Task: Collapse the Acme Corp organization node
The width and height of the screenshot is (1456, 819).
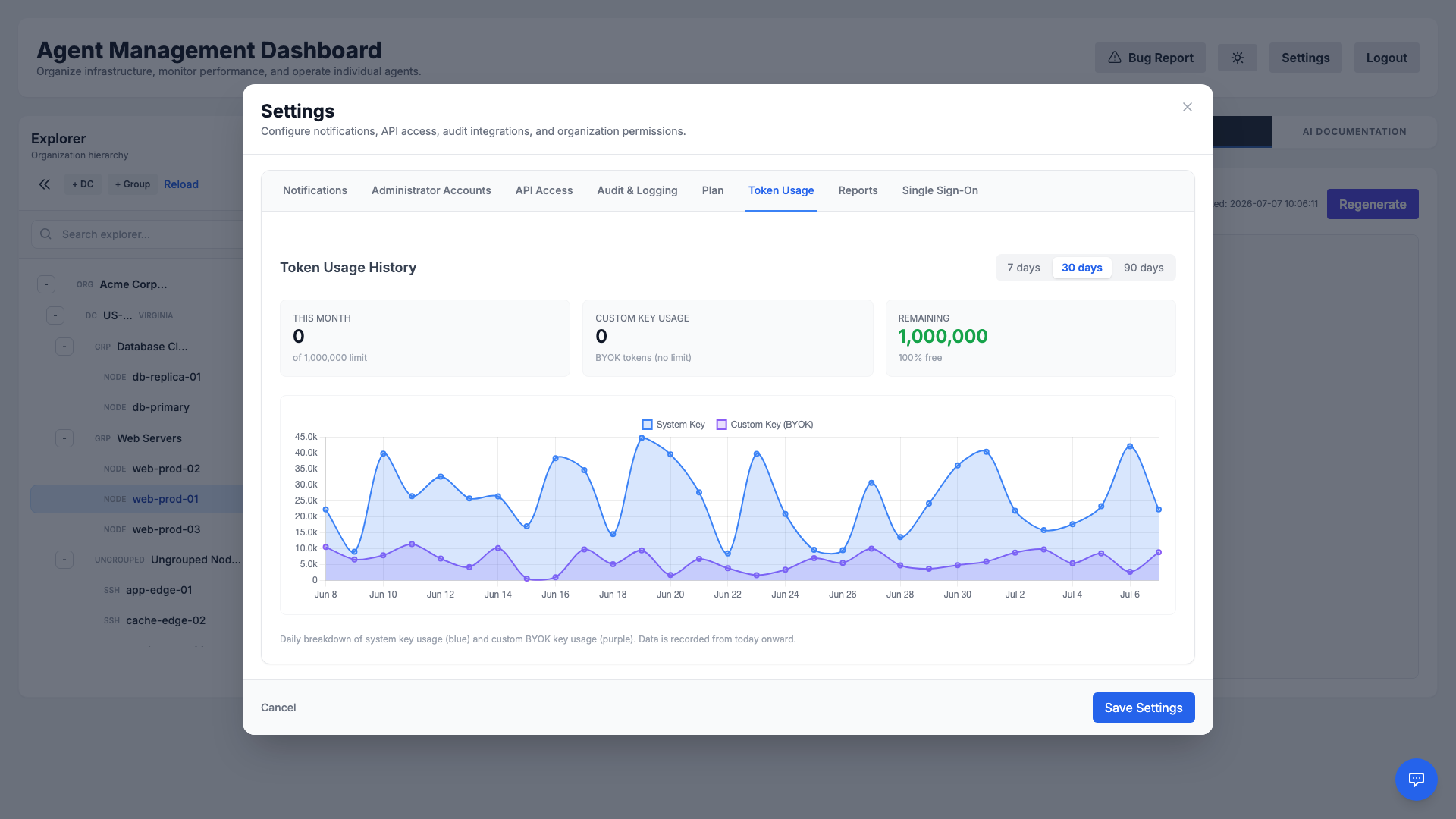Action: point(46,284)
